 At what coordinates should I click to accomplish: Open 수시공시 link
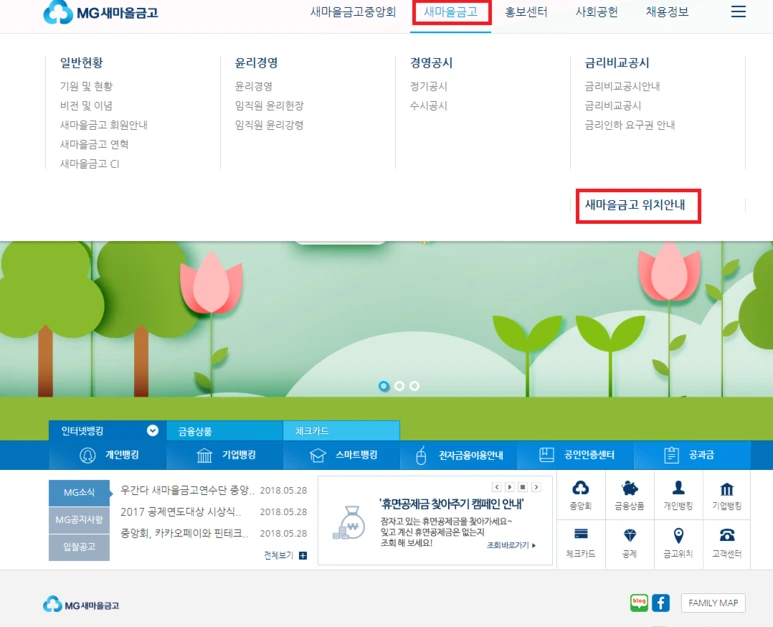428,105
